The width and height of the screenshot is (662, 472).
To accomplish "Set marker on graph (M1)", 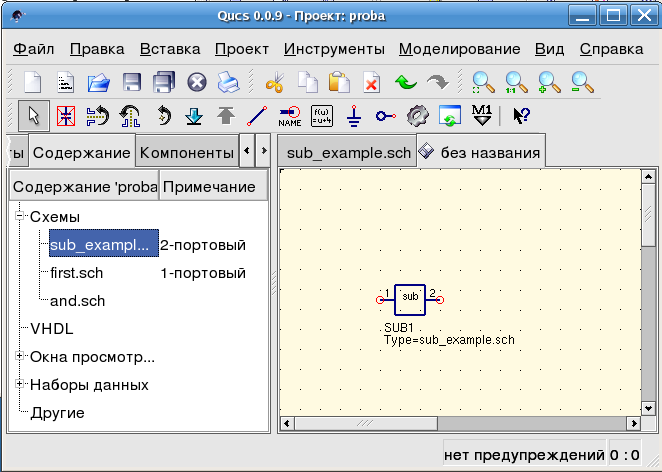I will pos(482,115).
